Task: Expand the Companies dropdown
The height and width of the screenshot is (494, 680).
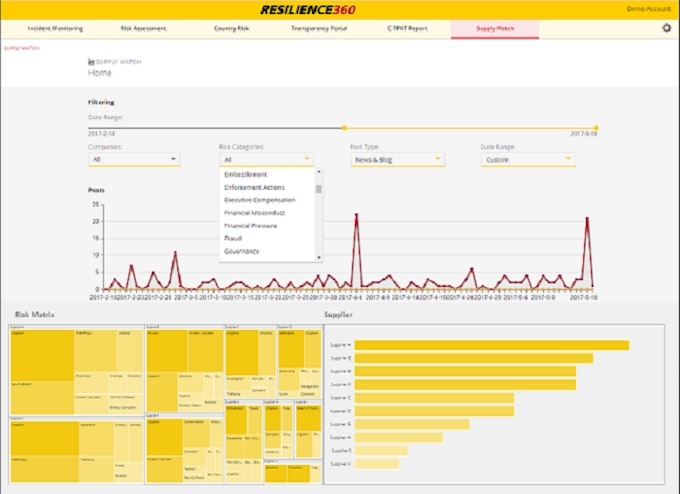Action: (134, 159)
